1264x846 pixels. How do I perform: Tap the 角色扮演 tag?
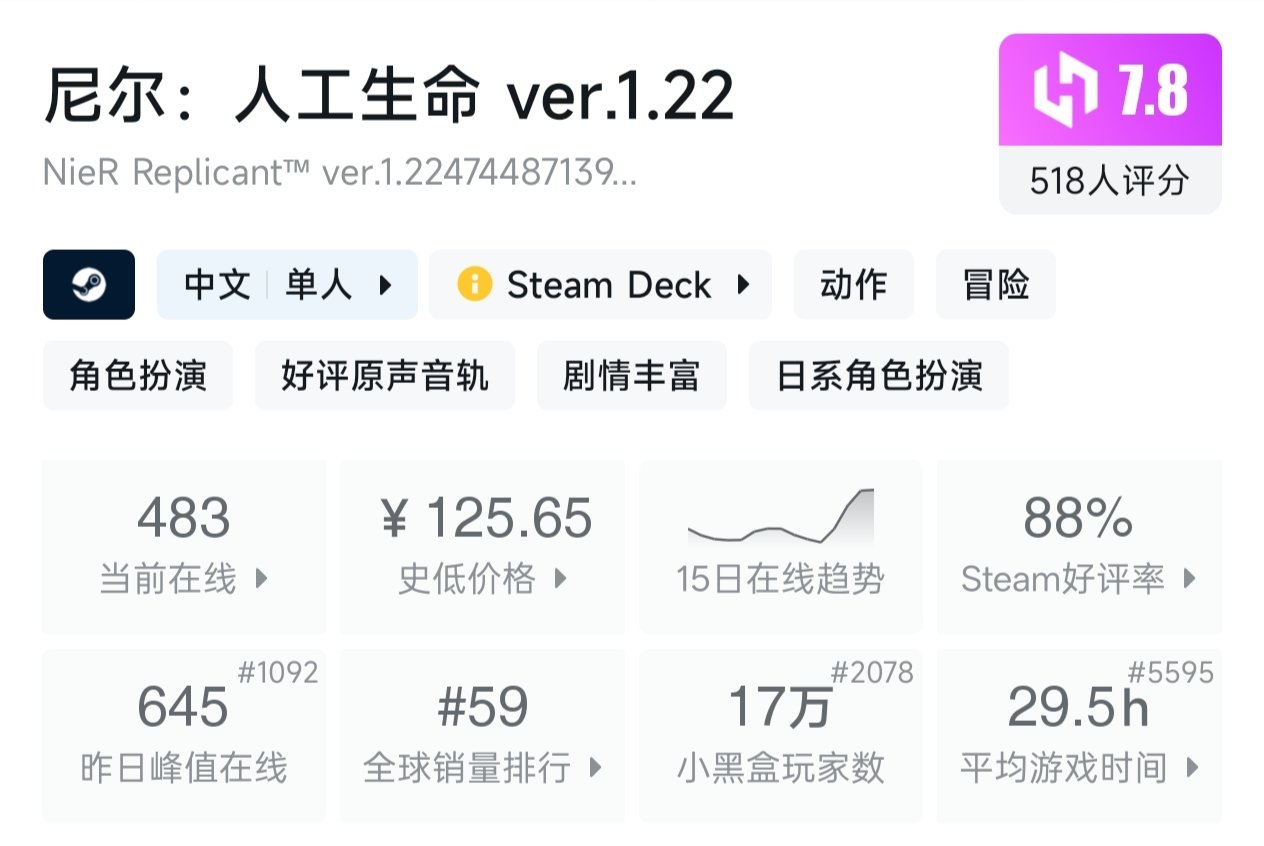(138, 376)
